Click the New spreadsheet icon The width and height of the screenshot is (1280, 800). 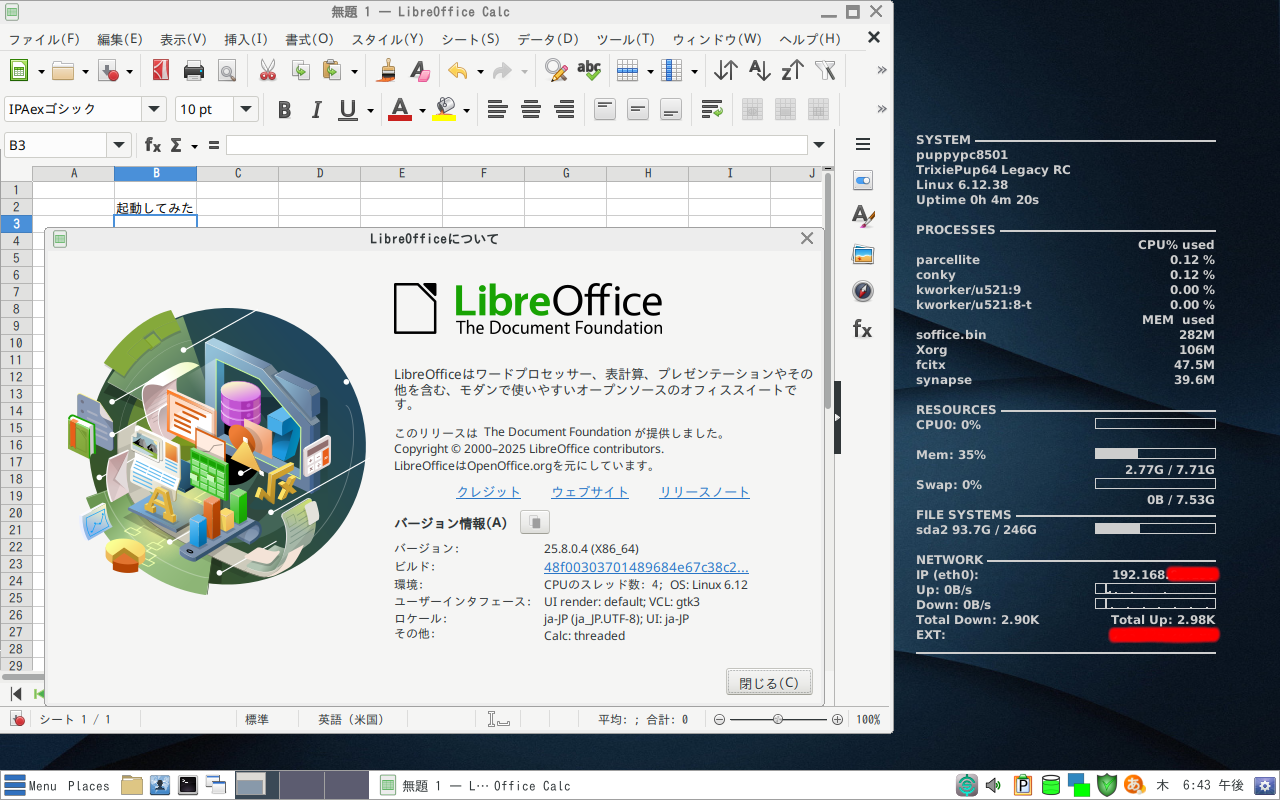click(18, 70)
